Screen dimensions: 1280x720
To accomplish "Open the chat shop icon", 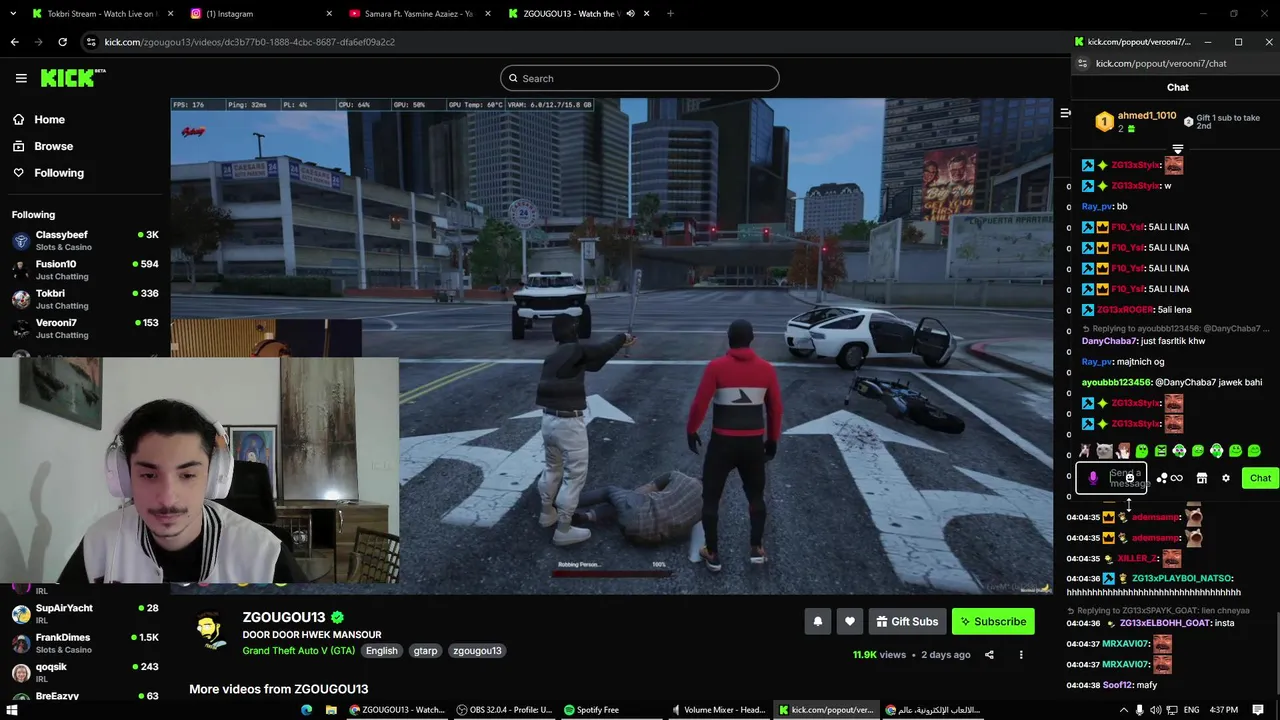I will (1202, 478).
